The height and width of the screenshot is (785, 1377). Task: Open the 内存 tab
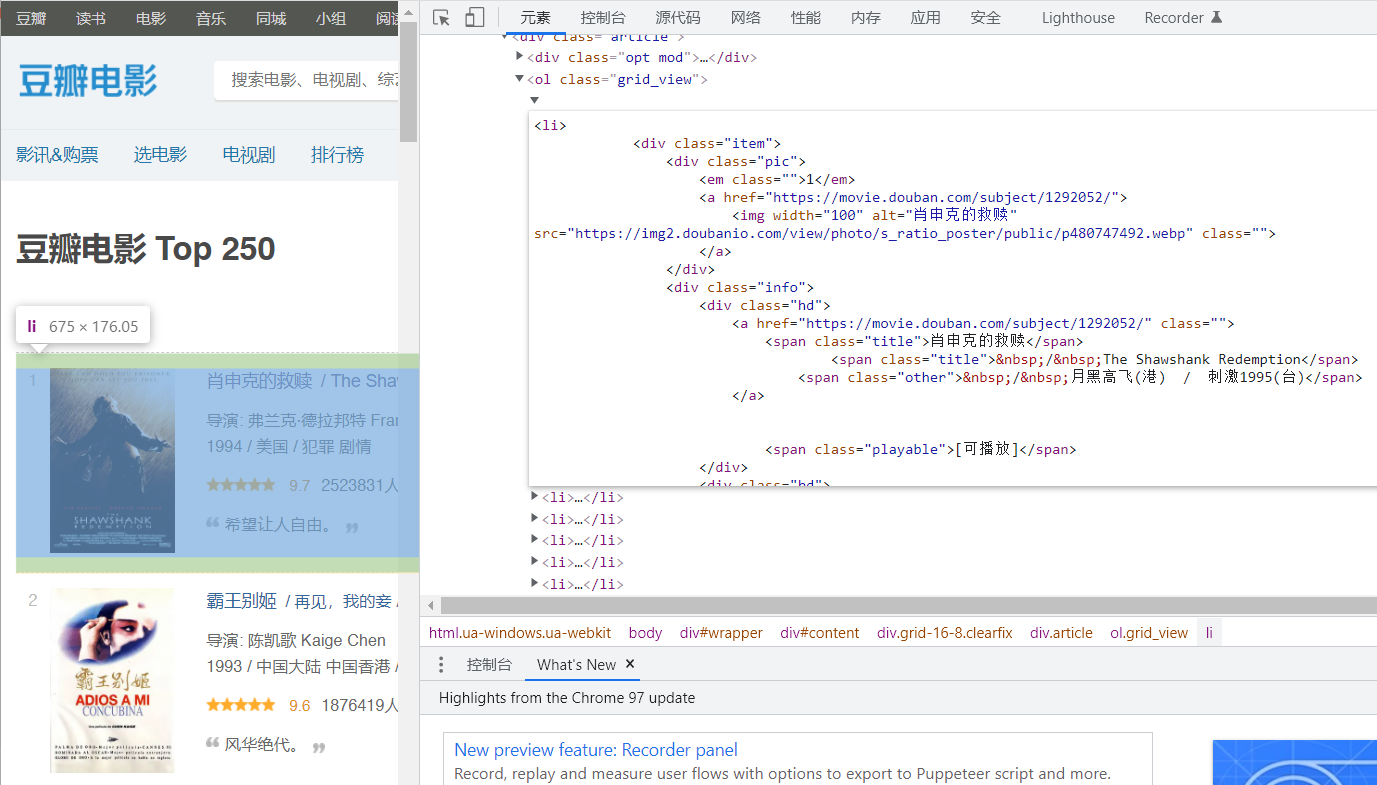[865, 17]
